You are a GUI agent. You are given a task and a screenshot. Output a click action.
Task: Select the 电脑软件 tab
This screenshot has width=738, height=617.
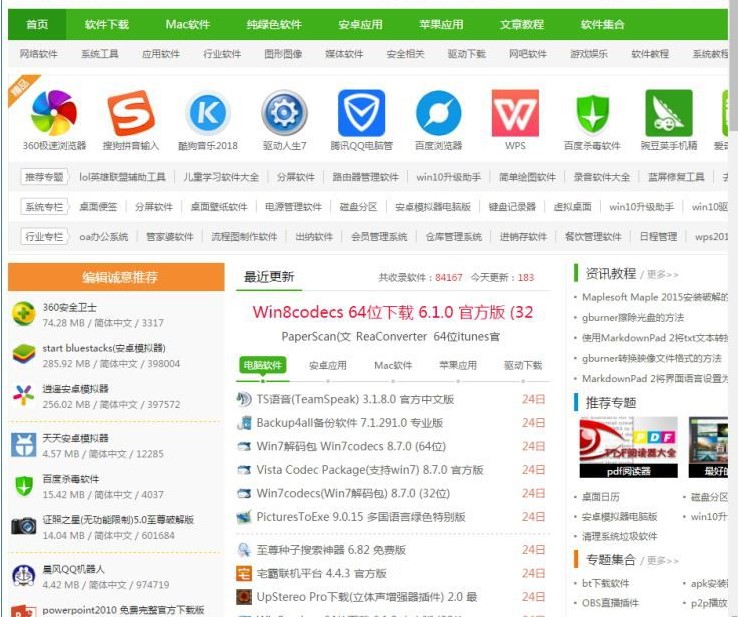[x=263, y=365]
